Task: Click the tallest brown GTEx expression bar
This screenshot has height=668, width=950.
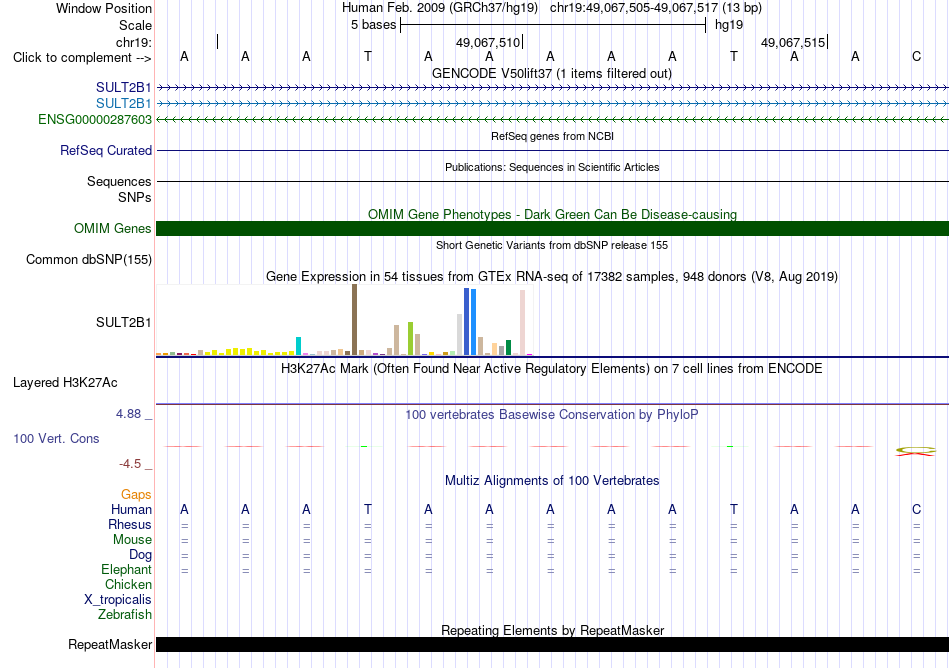Action: [x=354, y=319]
